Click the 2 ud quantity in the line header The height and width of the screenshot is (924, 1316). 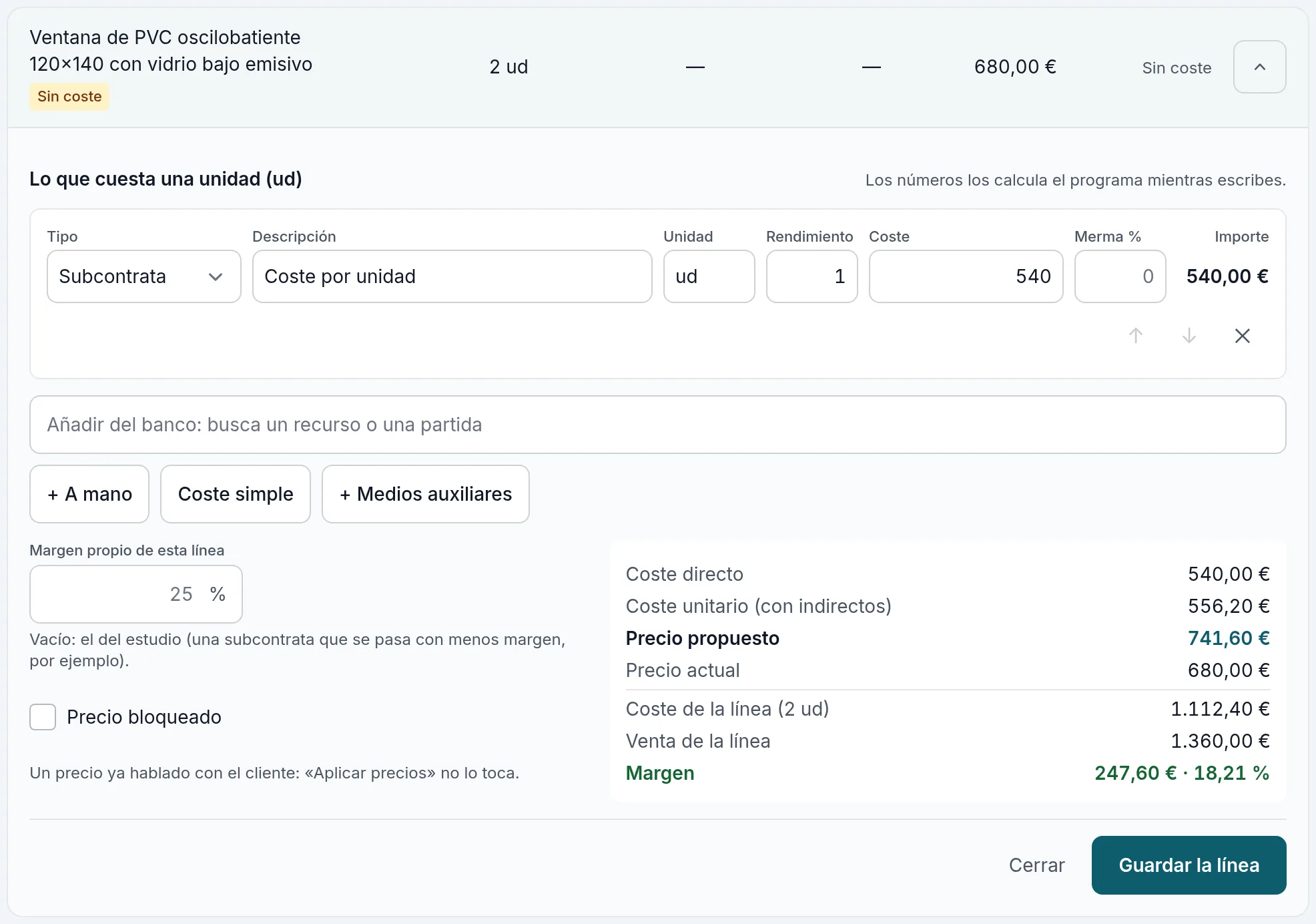[x=509, y=67]
